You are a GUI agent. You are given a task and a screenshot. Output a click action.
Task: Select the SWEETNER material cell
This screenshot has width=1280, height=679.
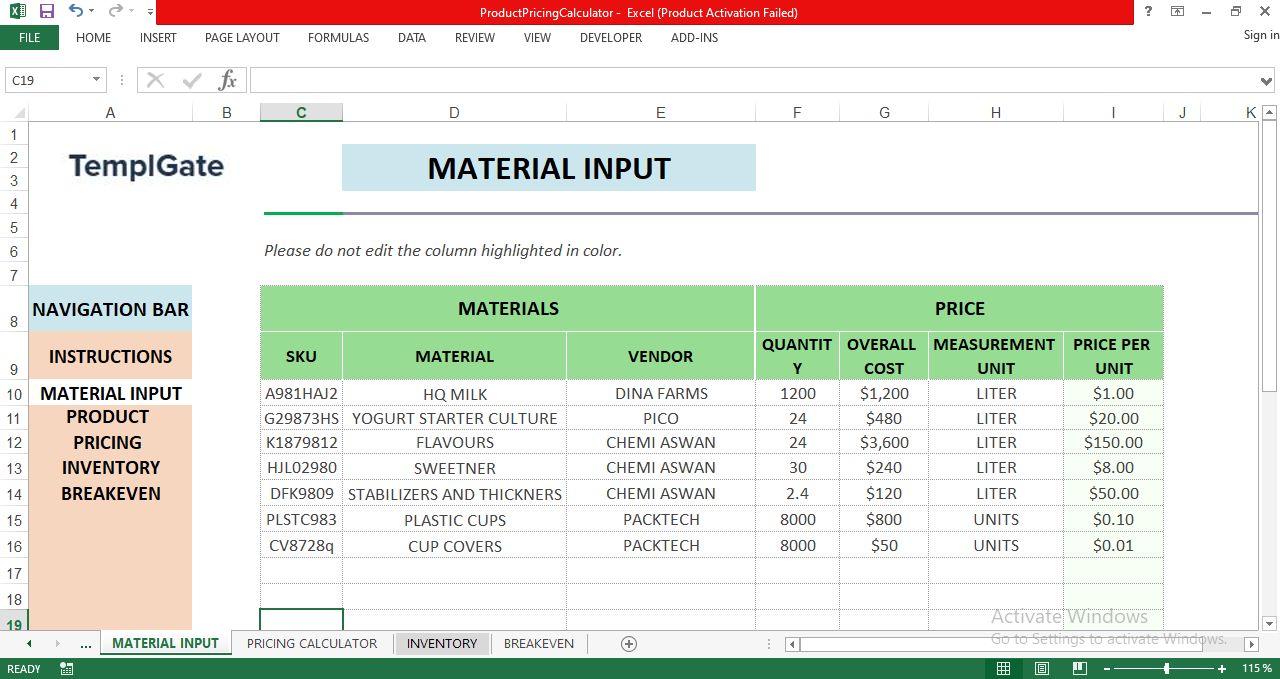[x=455, y=468]
